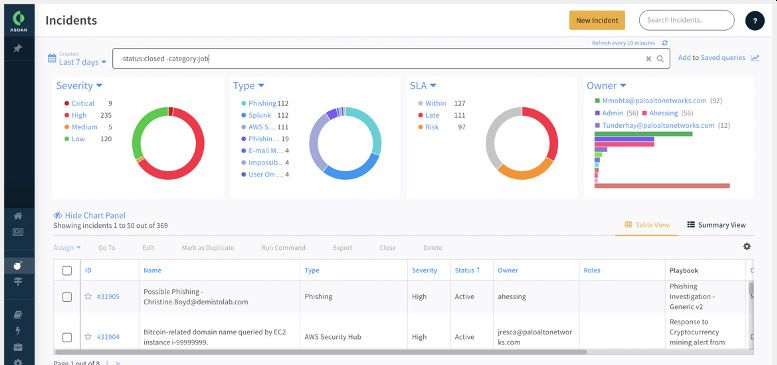This screenshot has width=777, height=365.
Task: Open the Dashboards & Reports sidebar icon
Action: point(18,232)
